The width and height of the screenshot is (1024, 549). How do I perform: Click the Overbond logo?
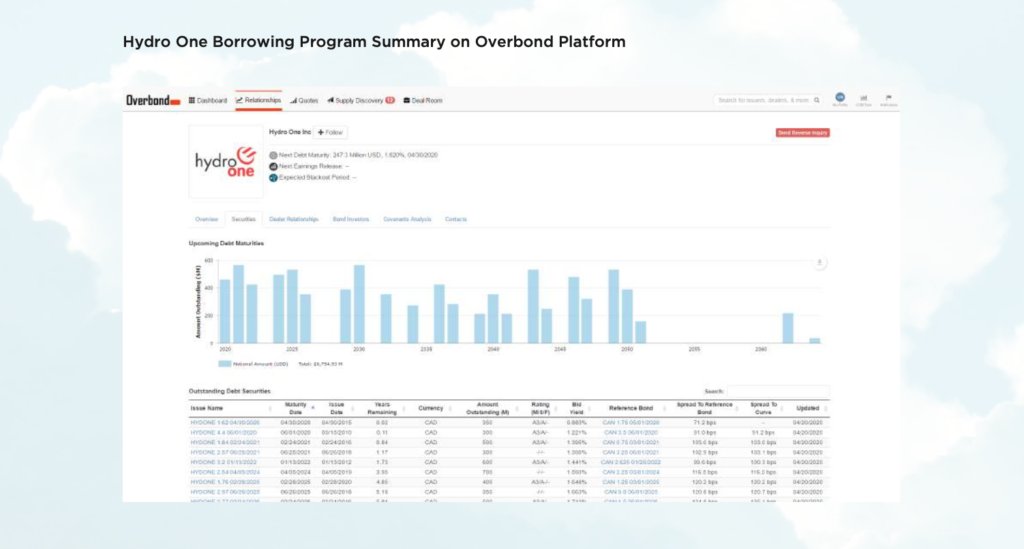153,101
